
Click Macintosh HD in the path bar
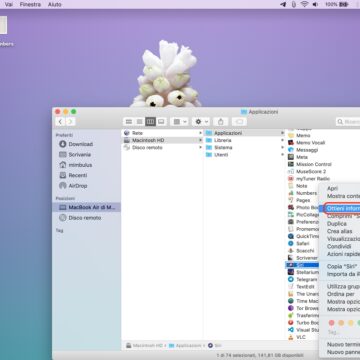point(145,346)
